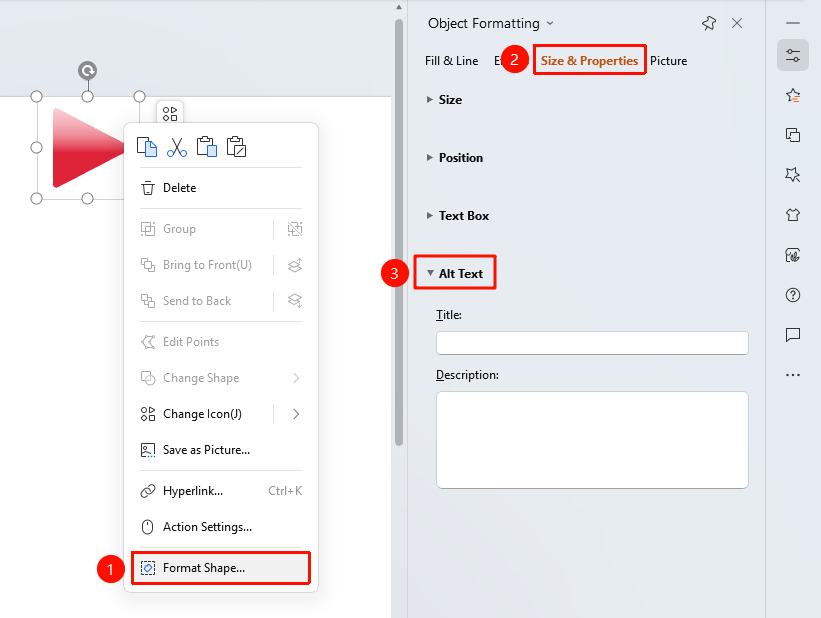Click the Cut scissors icon

click(177, 147)
